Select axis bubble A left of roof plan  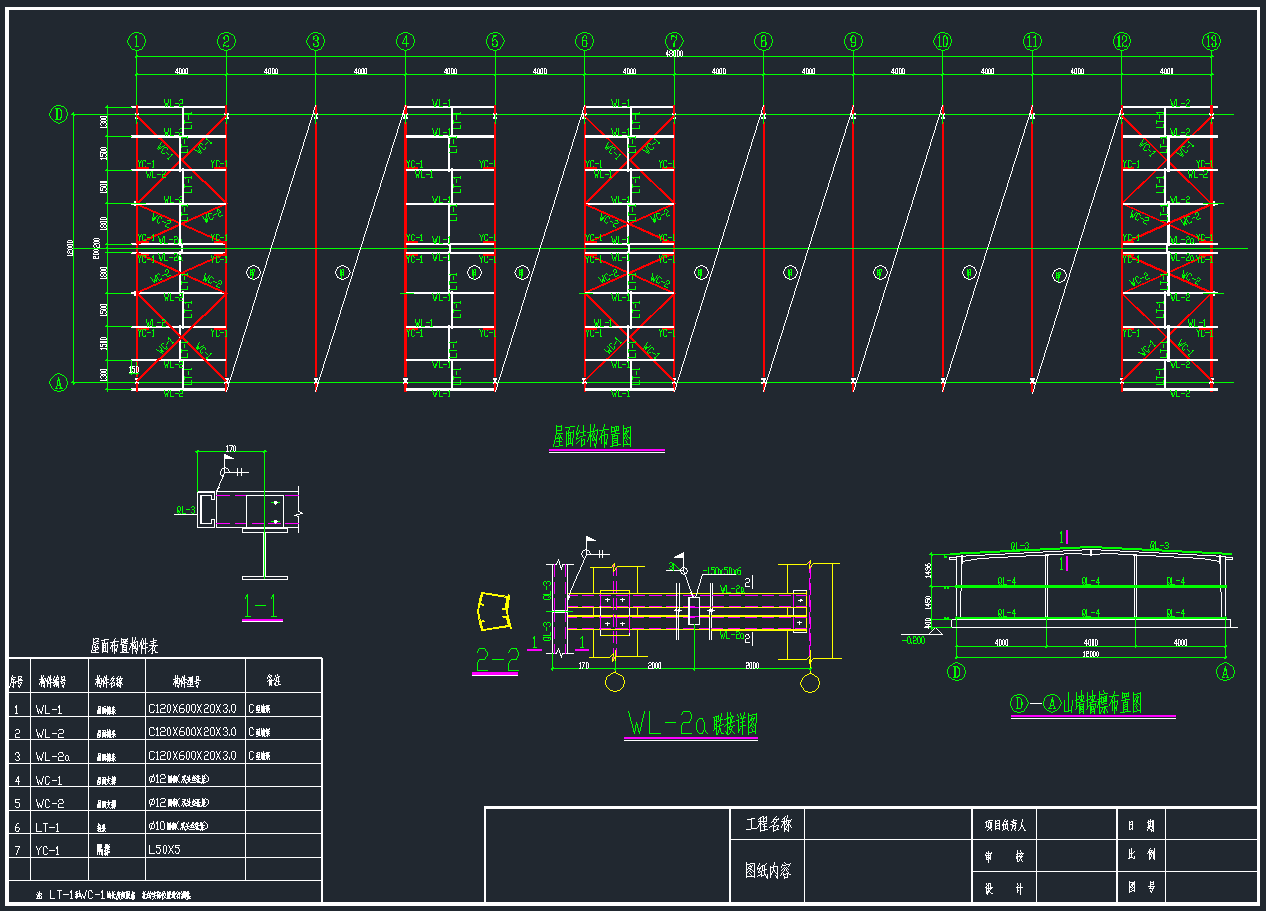point(59,382)
